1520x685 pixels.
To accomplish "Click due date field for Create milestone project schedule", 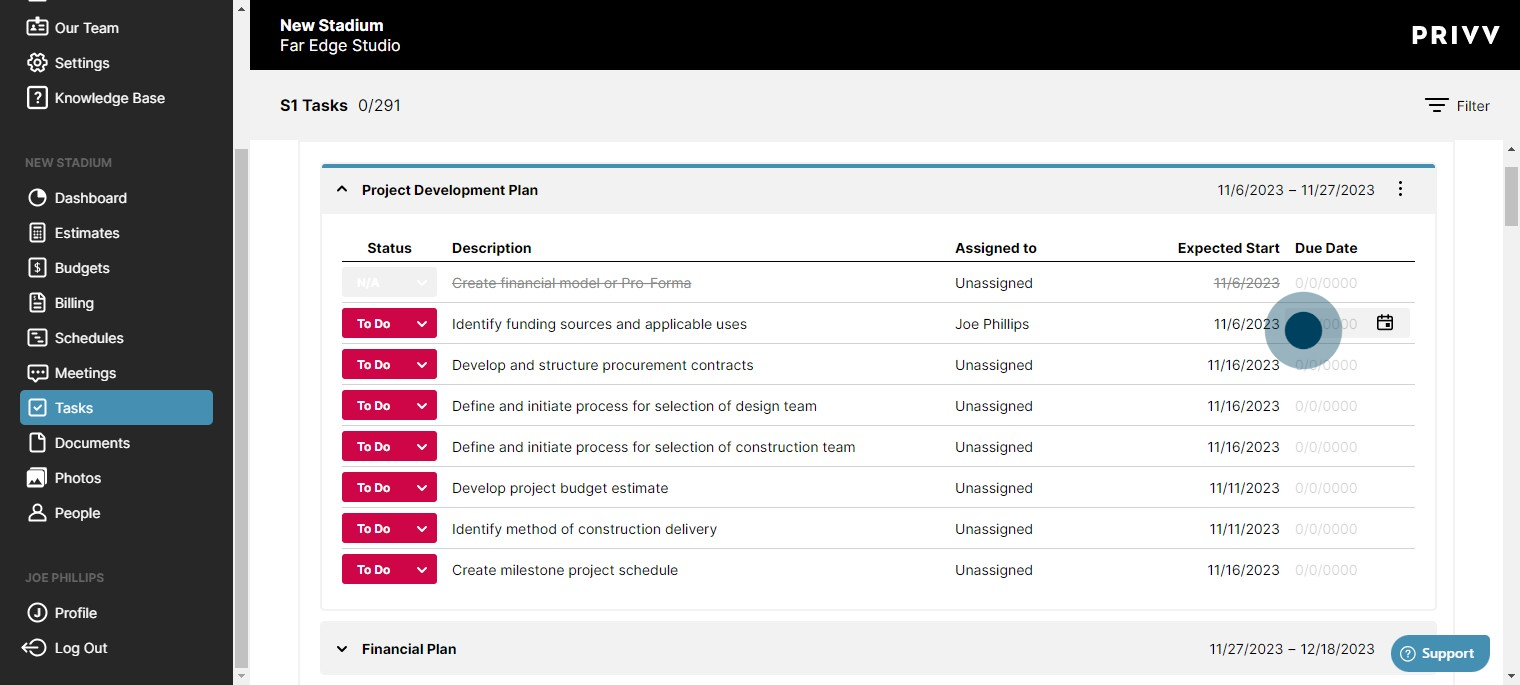I will (1326, 570).
